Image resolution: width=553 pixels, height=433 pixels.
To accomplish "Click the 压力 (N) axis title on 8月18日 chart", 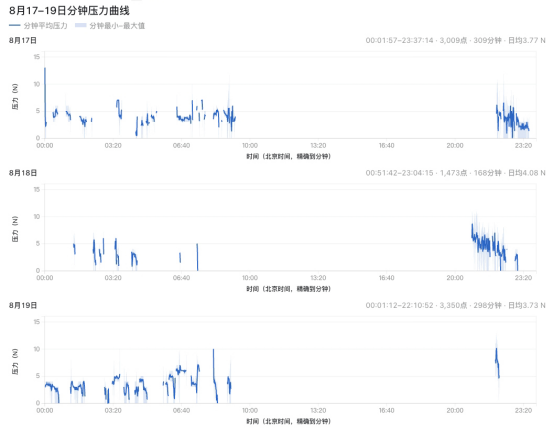I will pos(15,229).
